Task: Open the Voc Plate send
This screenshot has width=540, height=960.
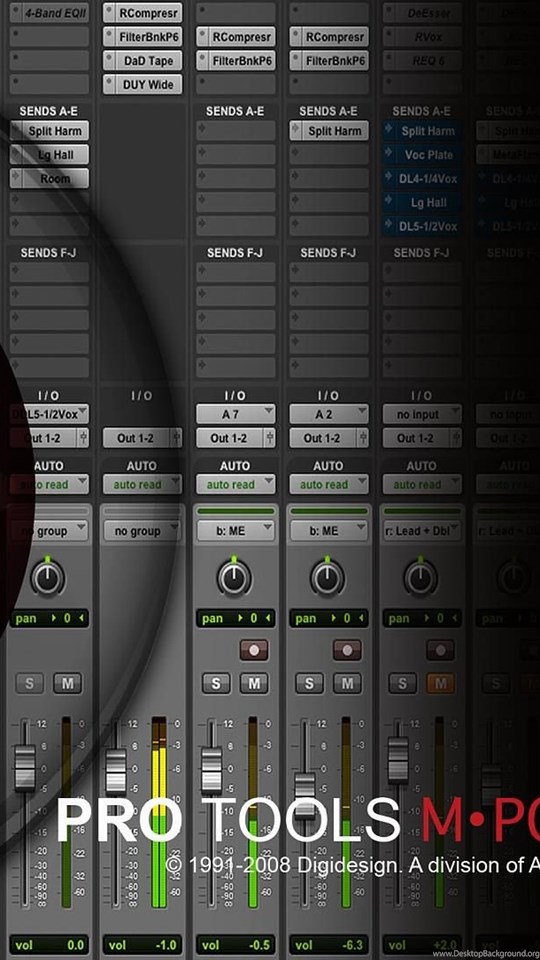Action: 429,154
